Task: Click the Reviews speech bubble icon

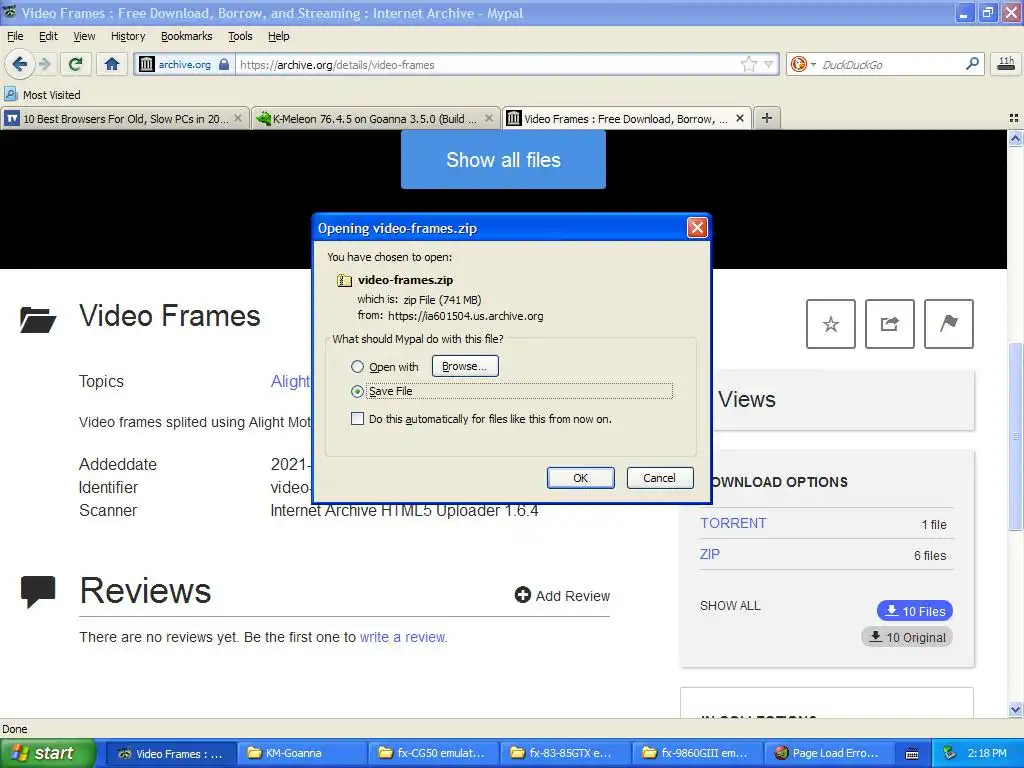Action: tap(38, 592)
